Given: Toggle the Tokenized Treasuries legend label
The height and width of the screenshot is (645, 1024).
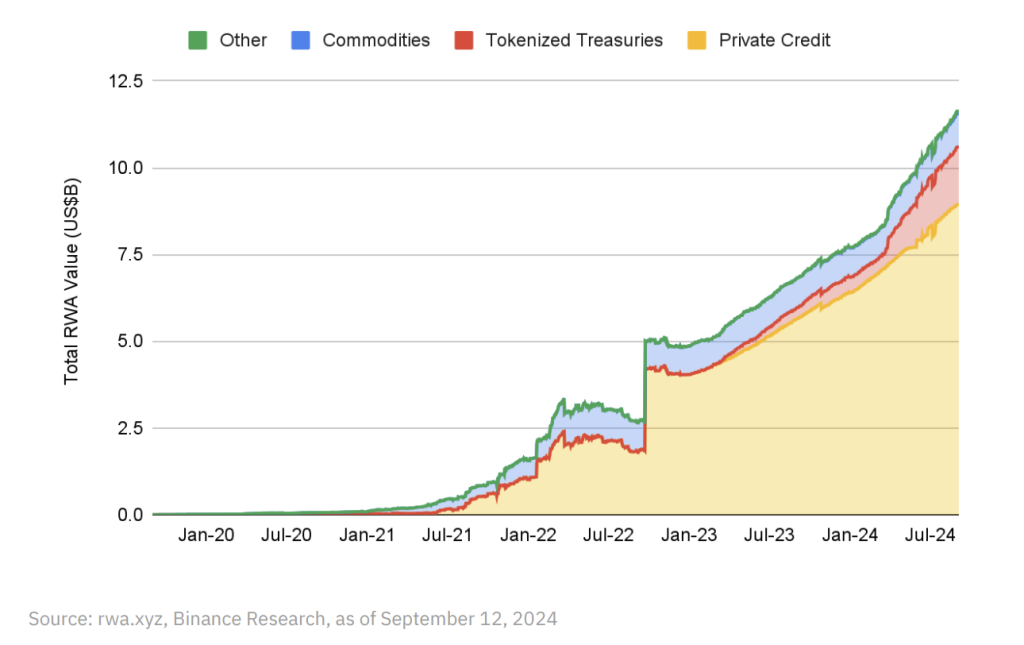Looking at the screenshot, I should click(x=574, y=41).
